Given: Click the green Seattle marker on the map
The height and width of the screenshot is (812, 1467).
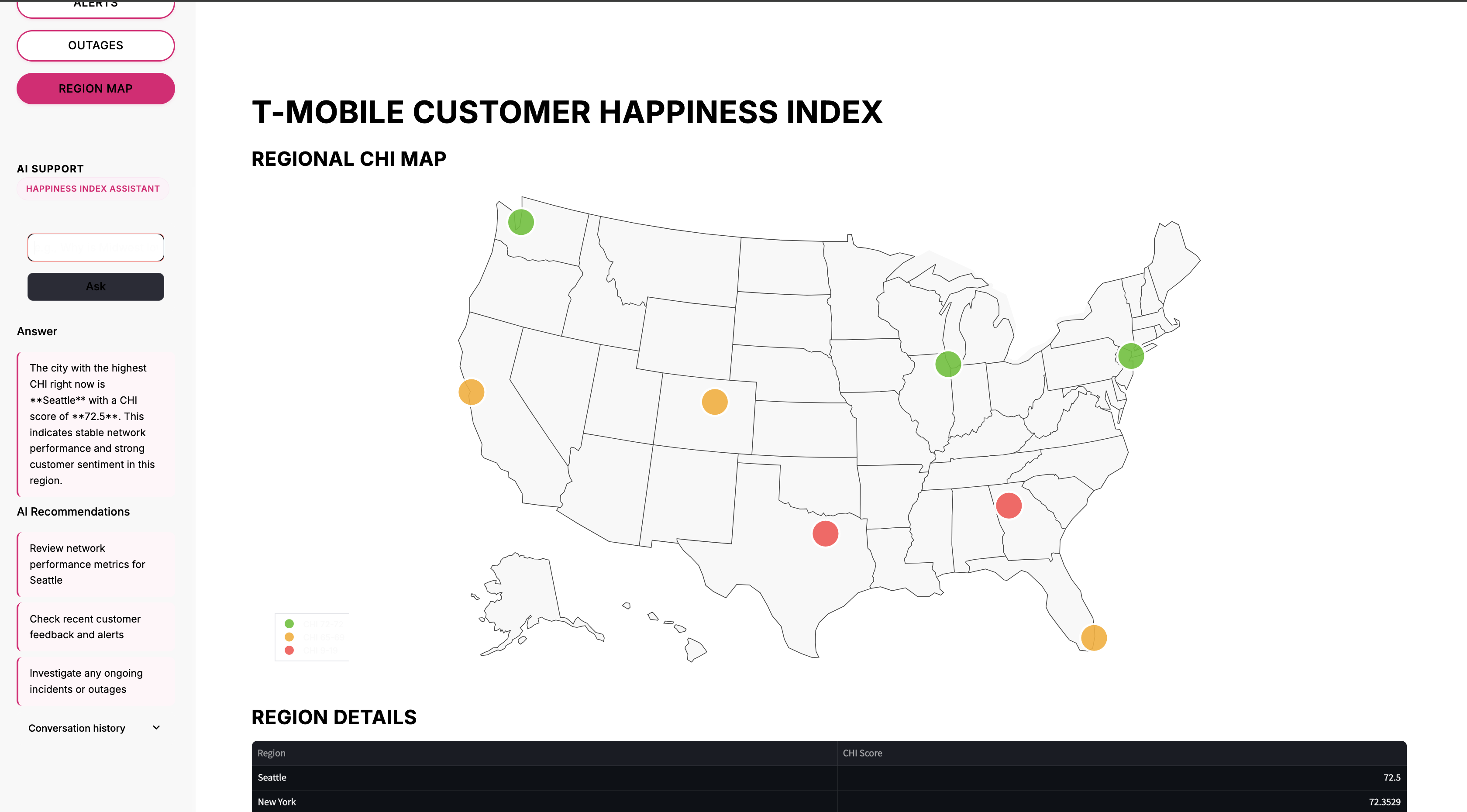Looking at the screenshot, I should pos(520,222).
